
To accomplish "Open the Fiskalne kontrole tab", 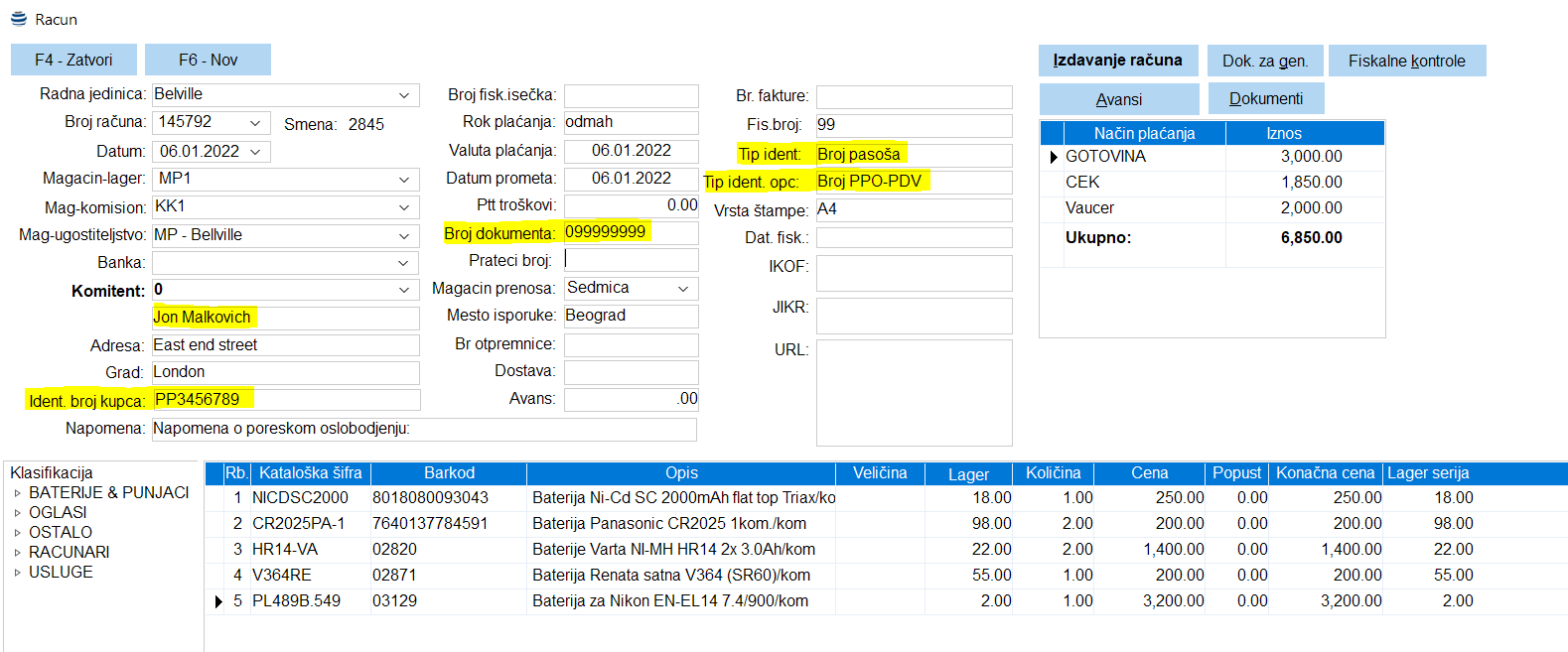I will tap(1406, 61).
